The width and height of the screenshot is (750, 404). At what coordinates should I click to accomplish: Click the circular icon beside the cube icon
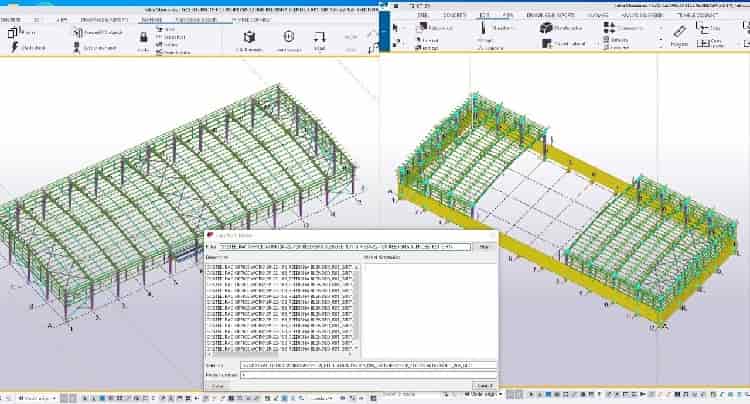[288, 36]
